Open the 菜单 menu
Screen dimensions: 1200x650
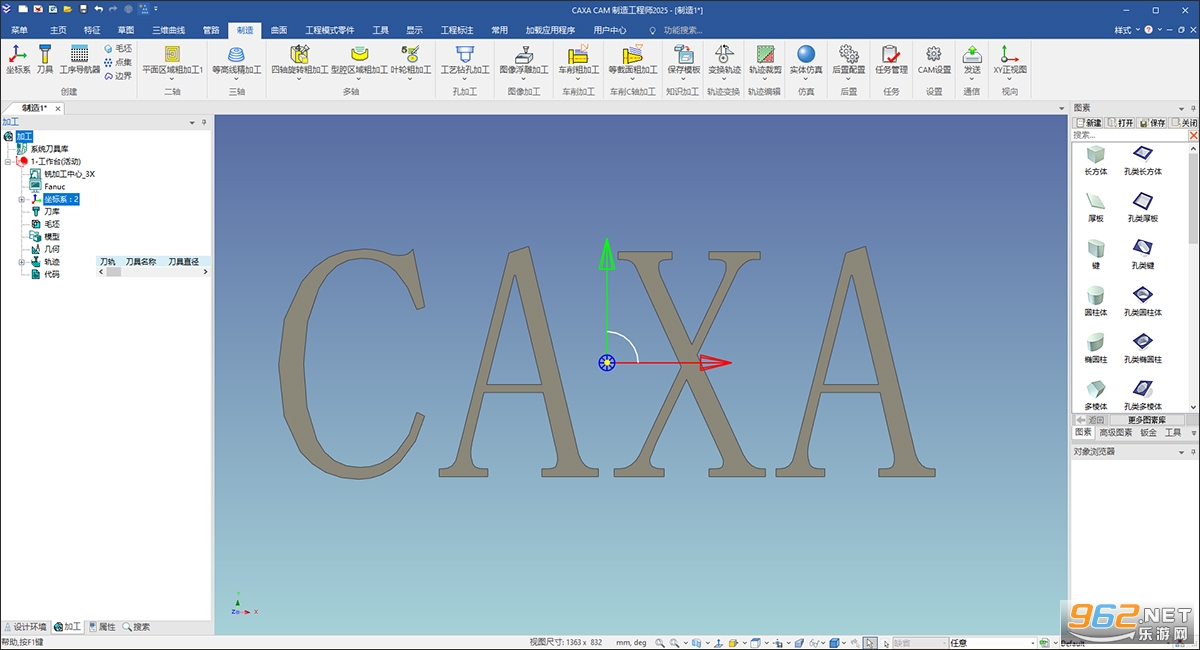[19, 30]
